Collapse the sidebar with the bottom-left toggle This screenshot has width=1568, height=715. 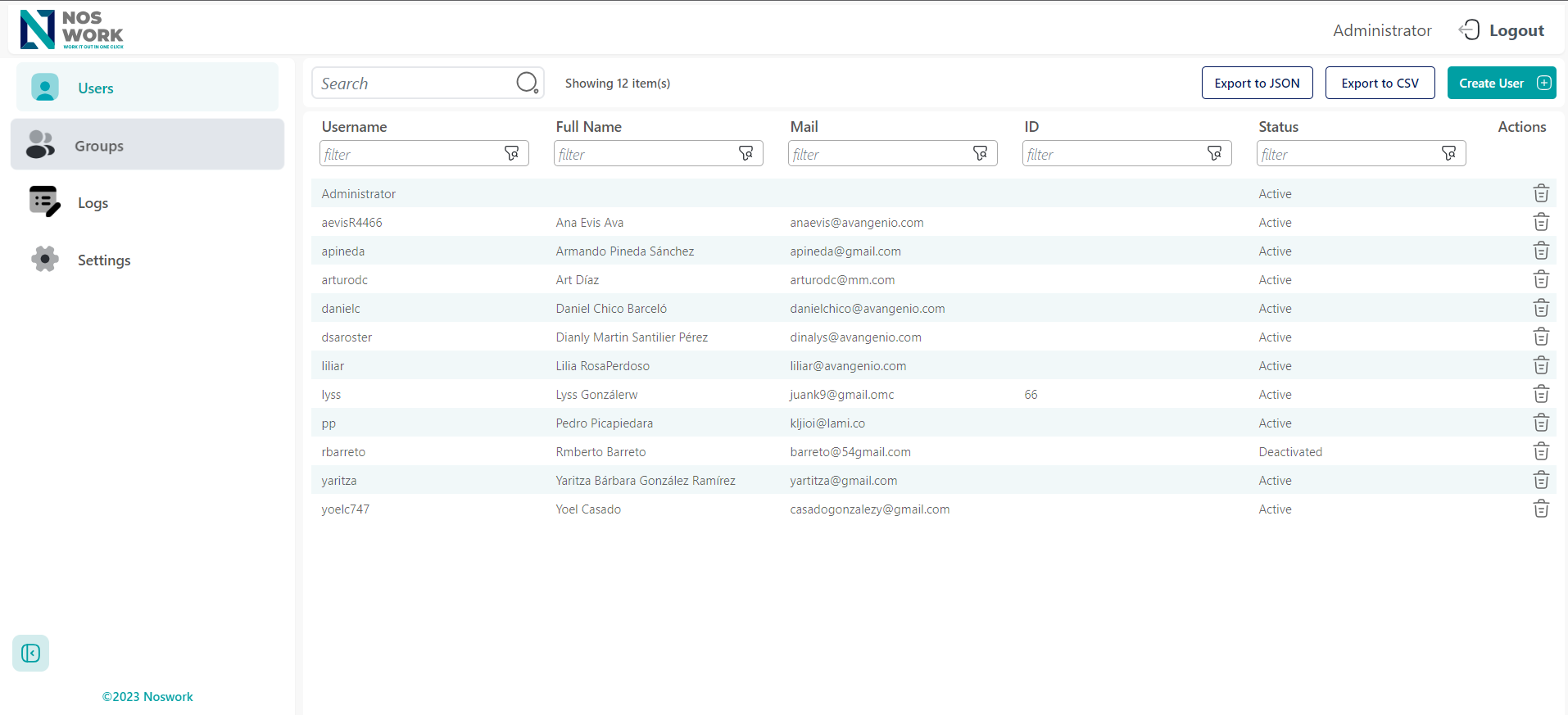(x=30, y=653)
